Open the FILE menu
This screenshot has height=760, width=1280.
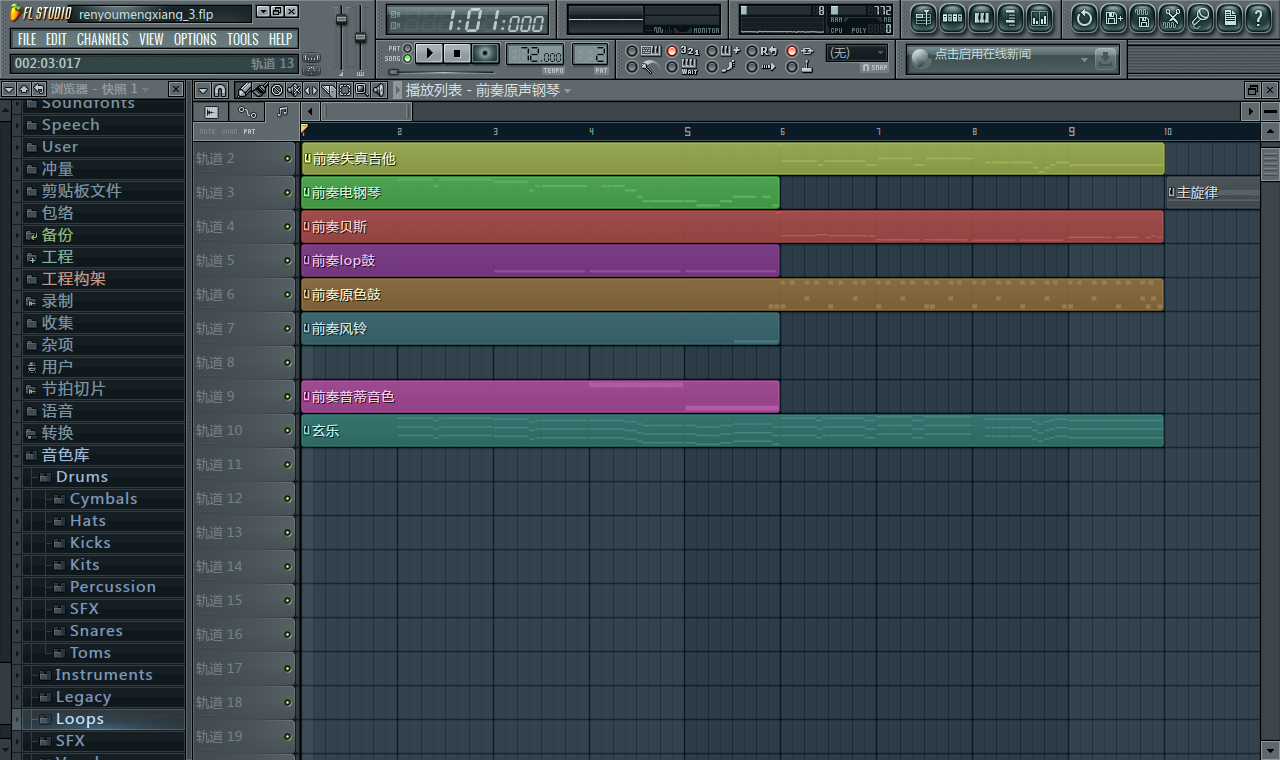tap(27, 39)
